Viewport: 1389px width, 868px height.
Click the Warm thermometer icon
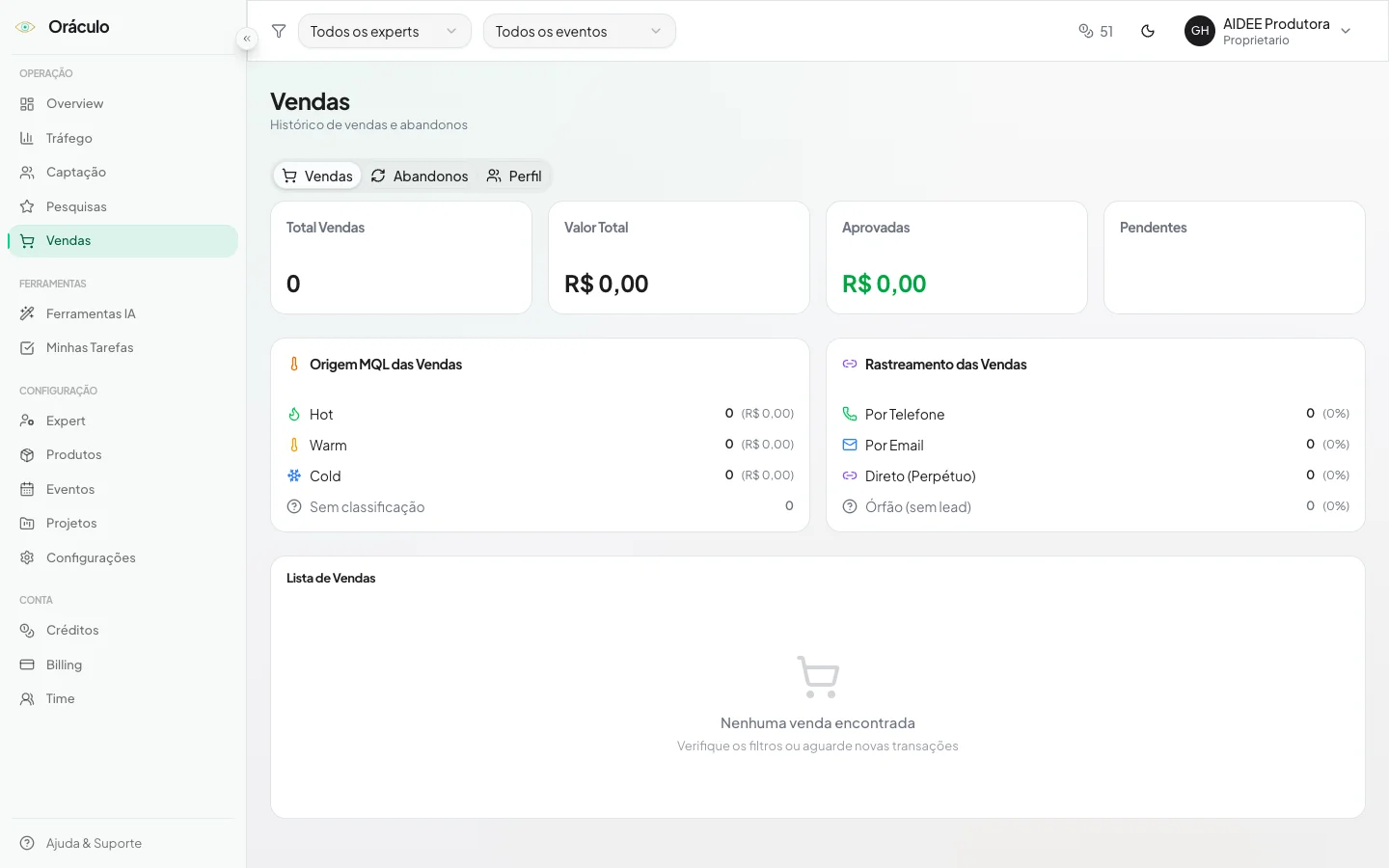294,445
